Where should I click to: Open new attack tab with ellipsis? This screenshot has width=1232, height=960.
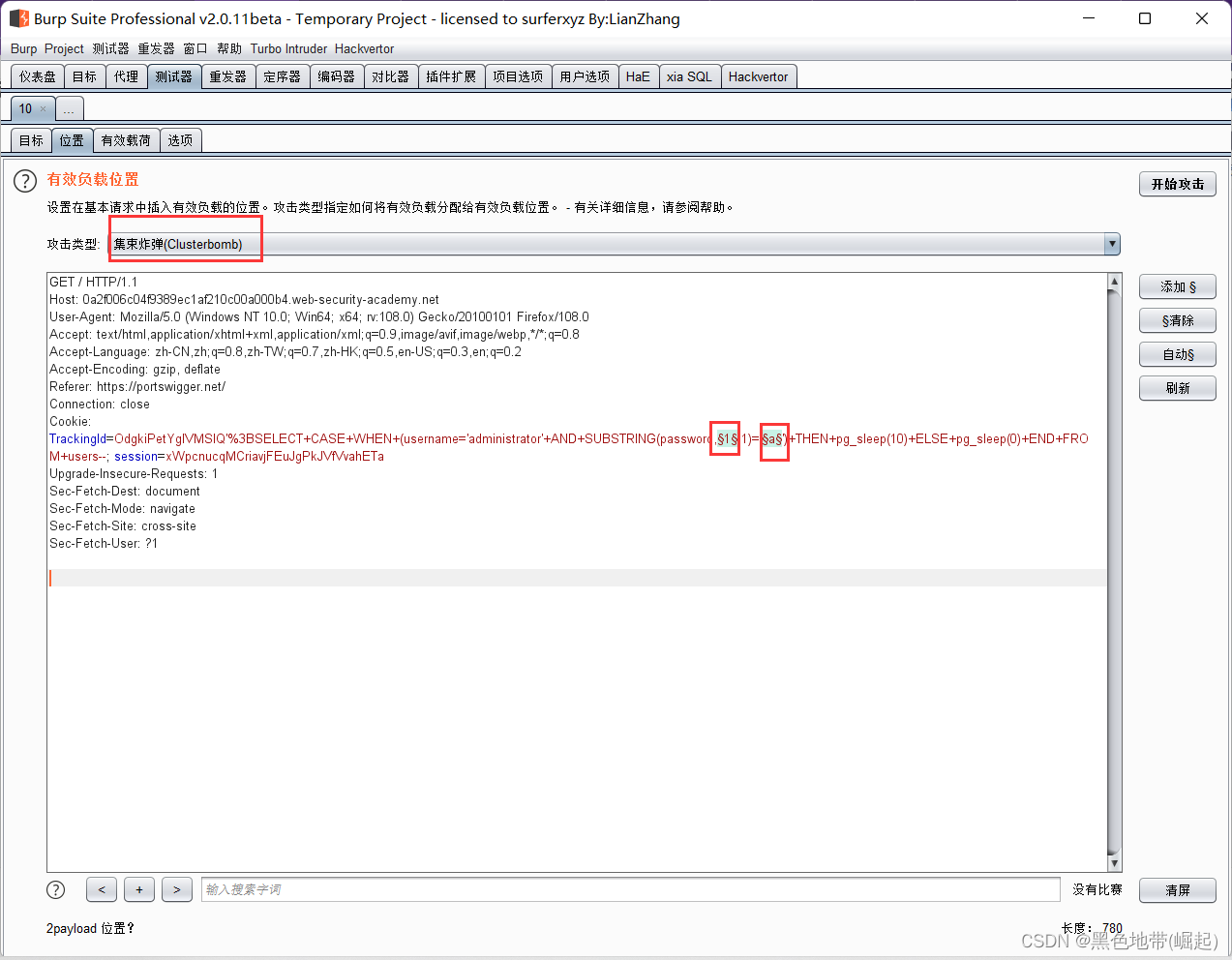tap(70, 108)
